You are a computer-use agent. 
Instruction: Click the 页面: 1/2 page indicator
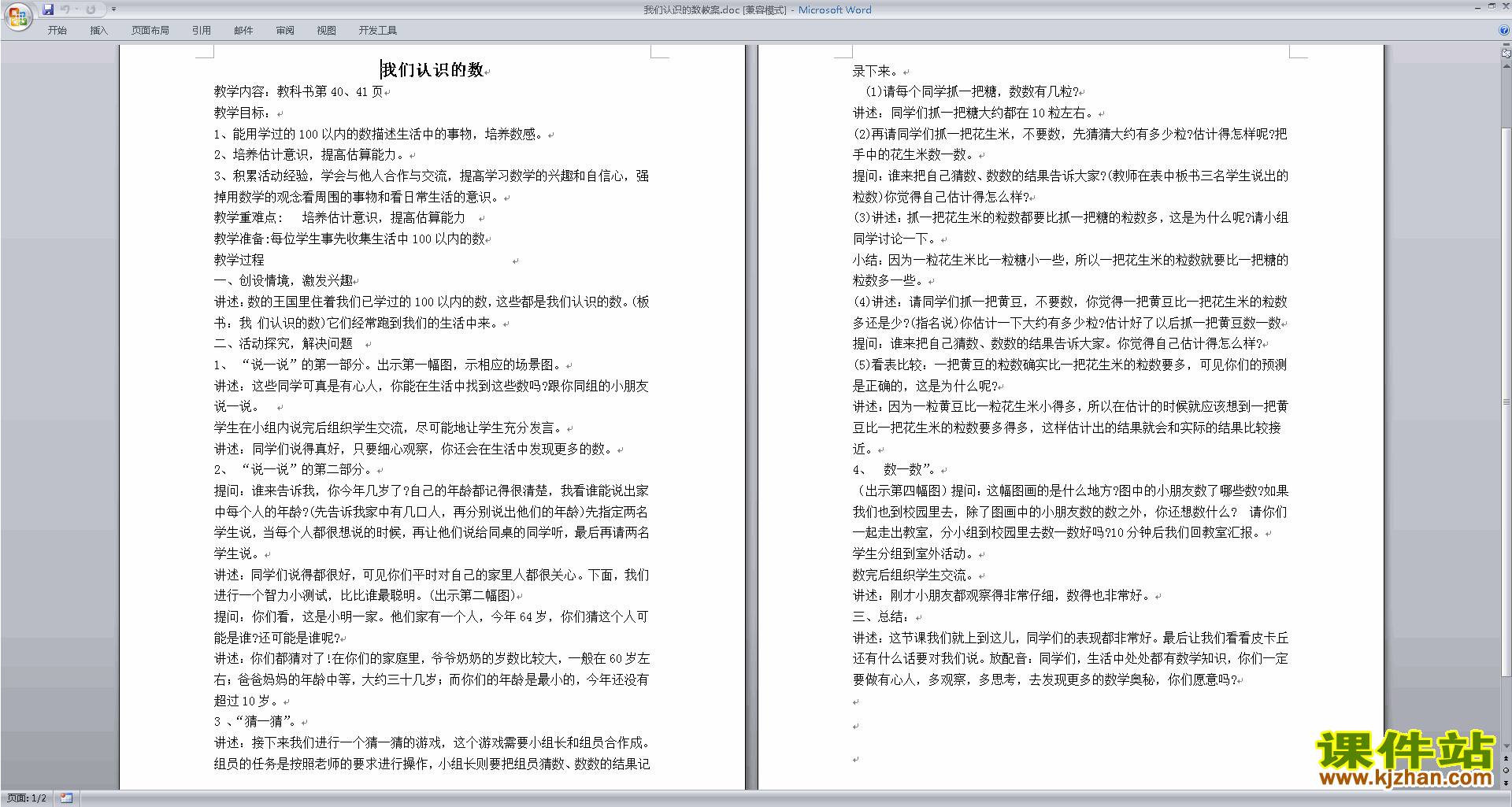click(27, 798)
